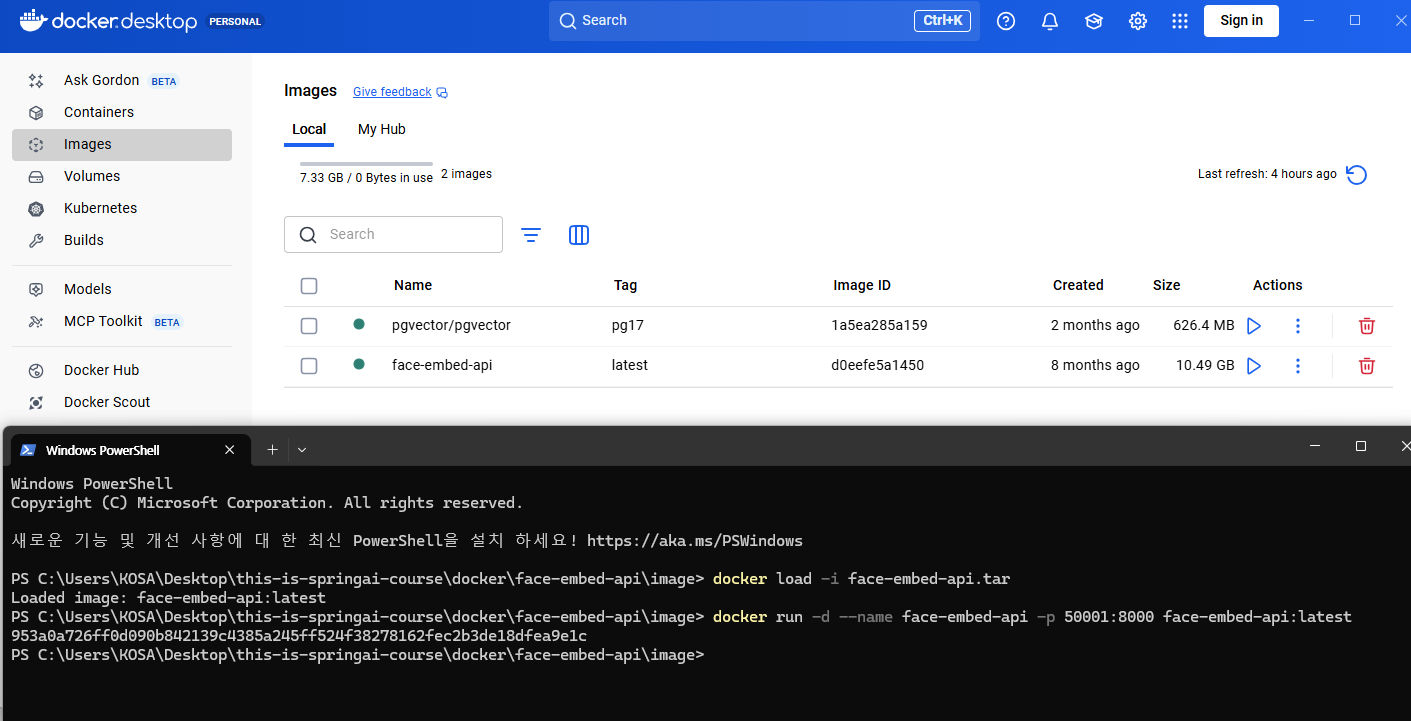Click the Models icon in sidebar

[36, 290]
